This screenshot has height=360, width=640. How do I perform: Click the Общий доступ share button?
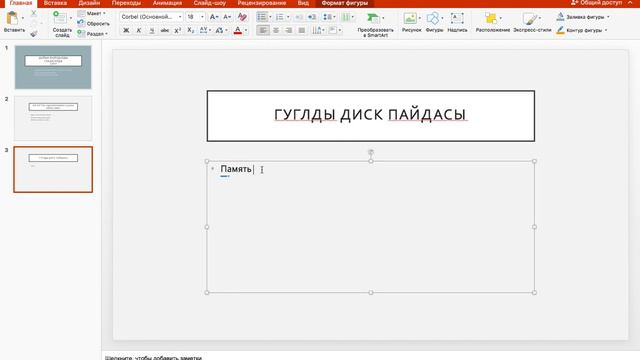pyautogui.click(x=596, y=3)
